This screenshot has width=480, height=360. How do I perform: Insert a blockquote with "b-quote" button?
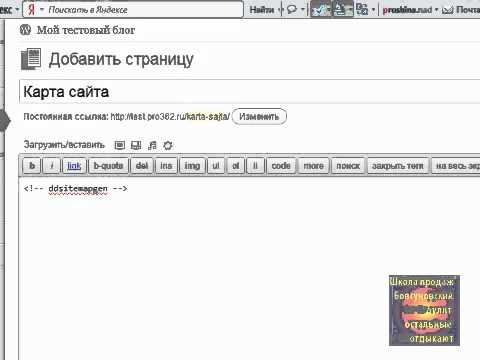[108, 166]
